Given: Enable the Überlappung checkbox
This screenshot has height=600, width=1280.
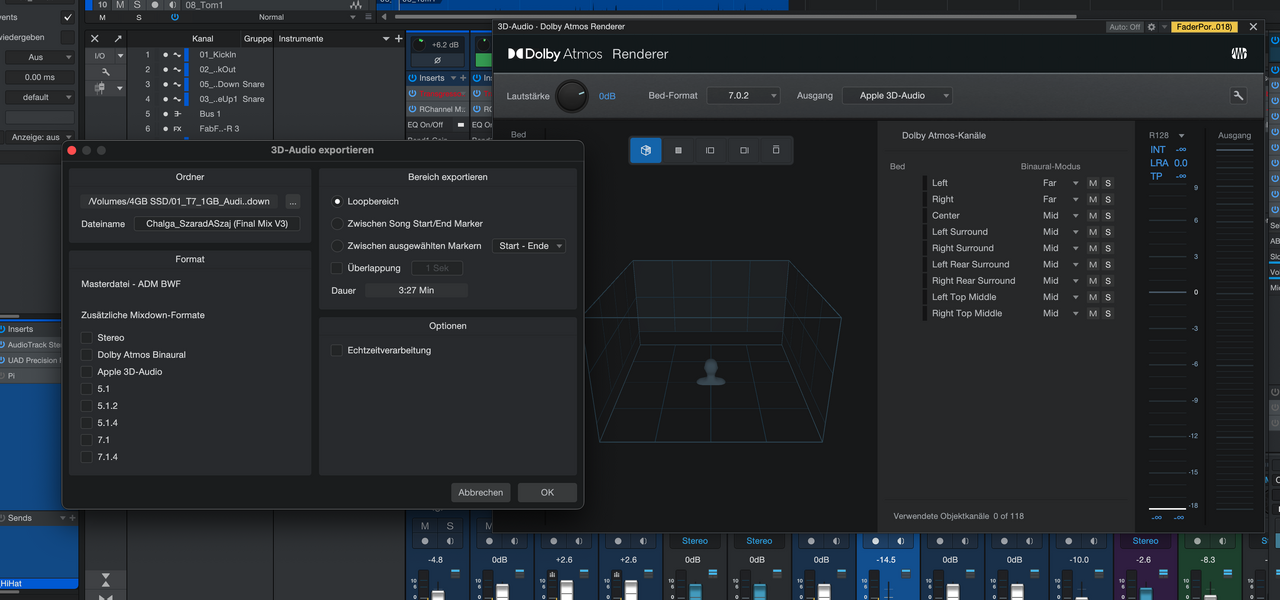Looking at the screenshot, I should click(337, 268).
